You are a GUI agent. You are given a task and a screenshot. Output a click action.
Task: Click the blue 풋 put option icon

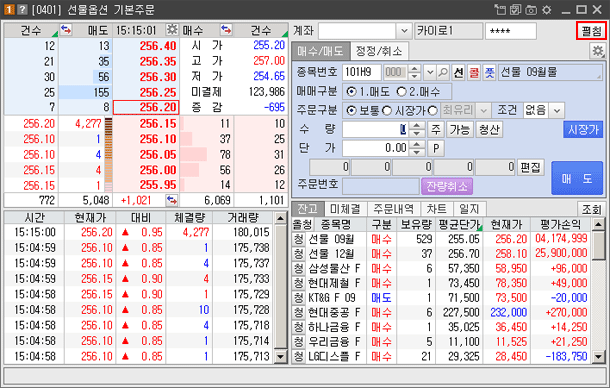tap(489, 72)
